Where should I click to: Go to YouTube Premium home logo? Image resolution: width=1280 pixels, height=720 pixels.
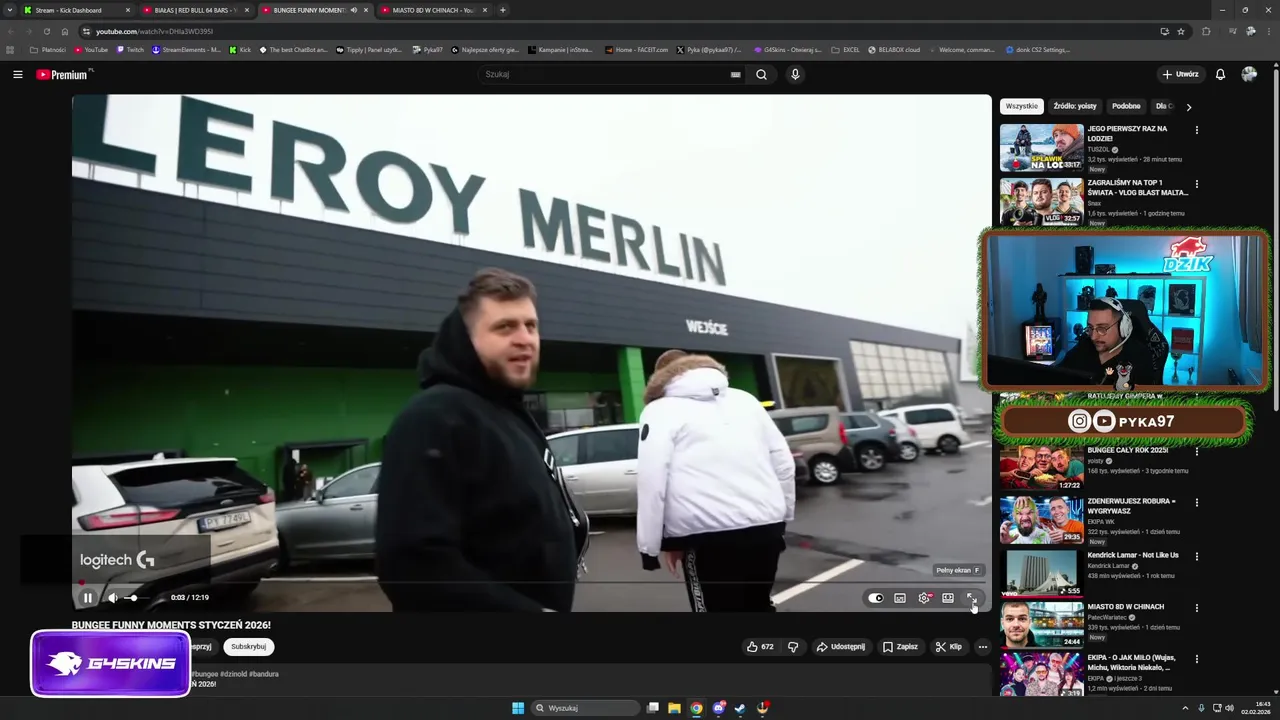(62, 74)
